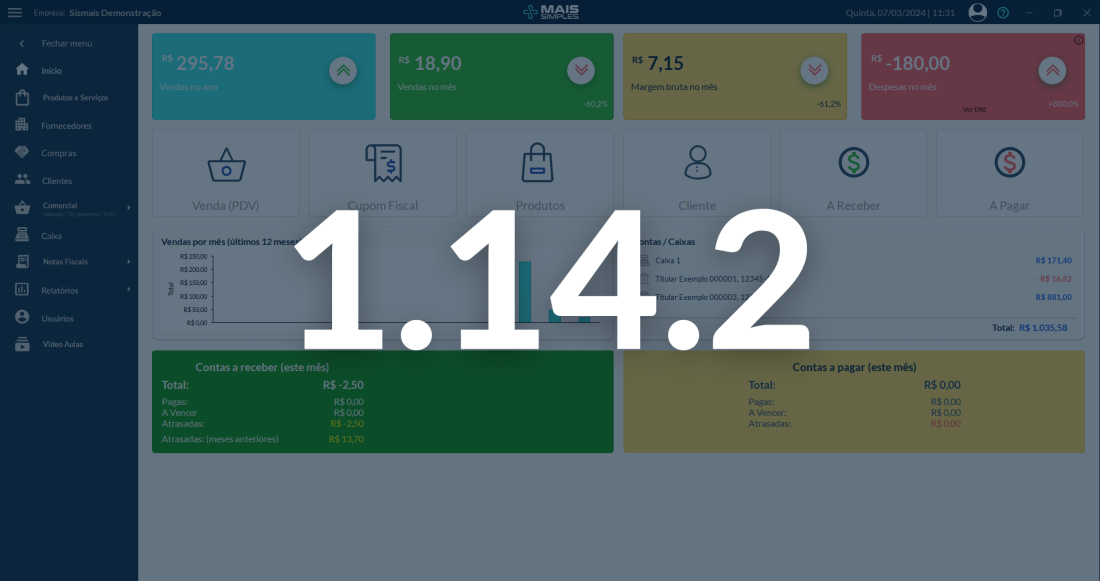Click the Ver DRE link
1100x581 pixels.
coord(974,109)
